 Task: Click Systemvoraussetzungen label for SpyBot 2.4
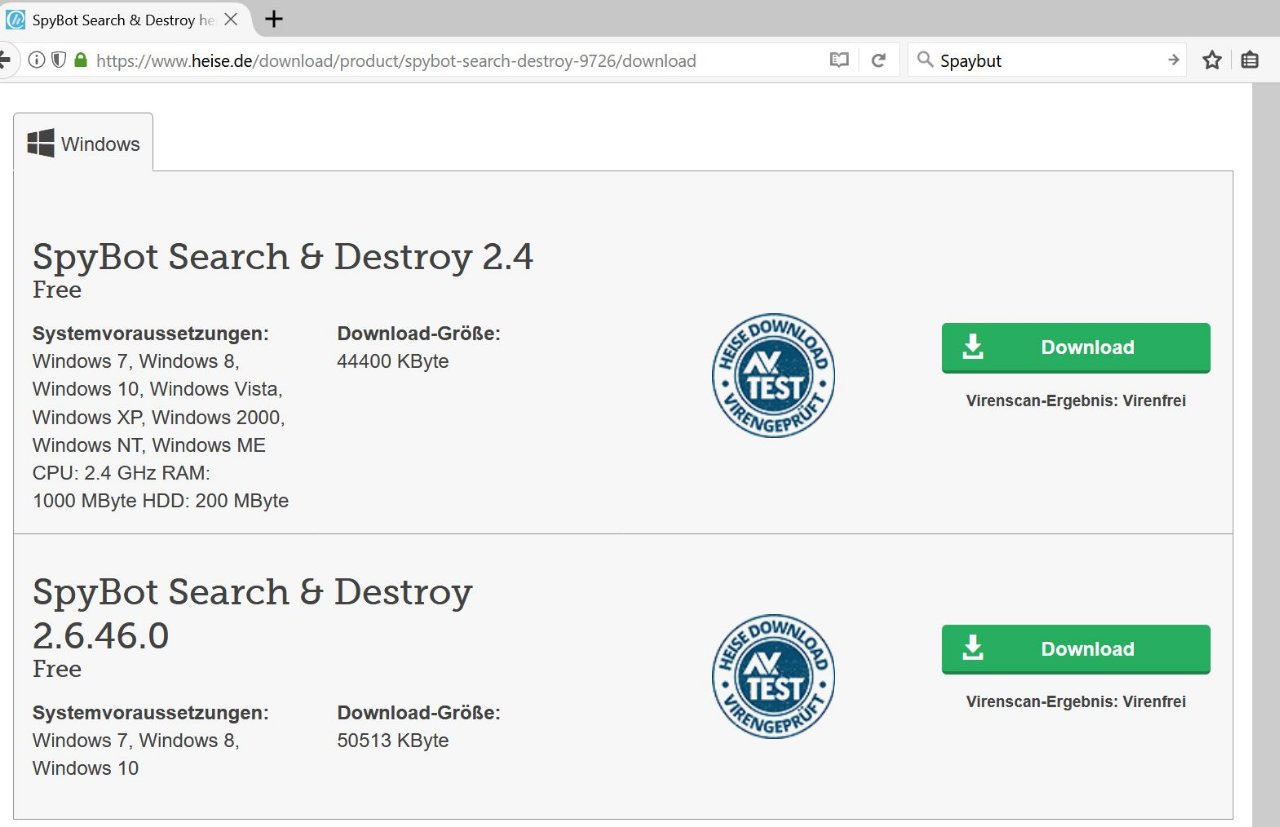[151, 333]
